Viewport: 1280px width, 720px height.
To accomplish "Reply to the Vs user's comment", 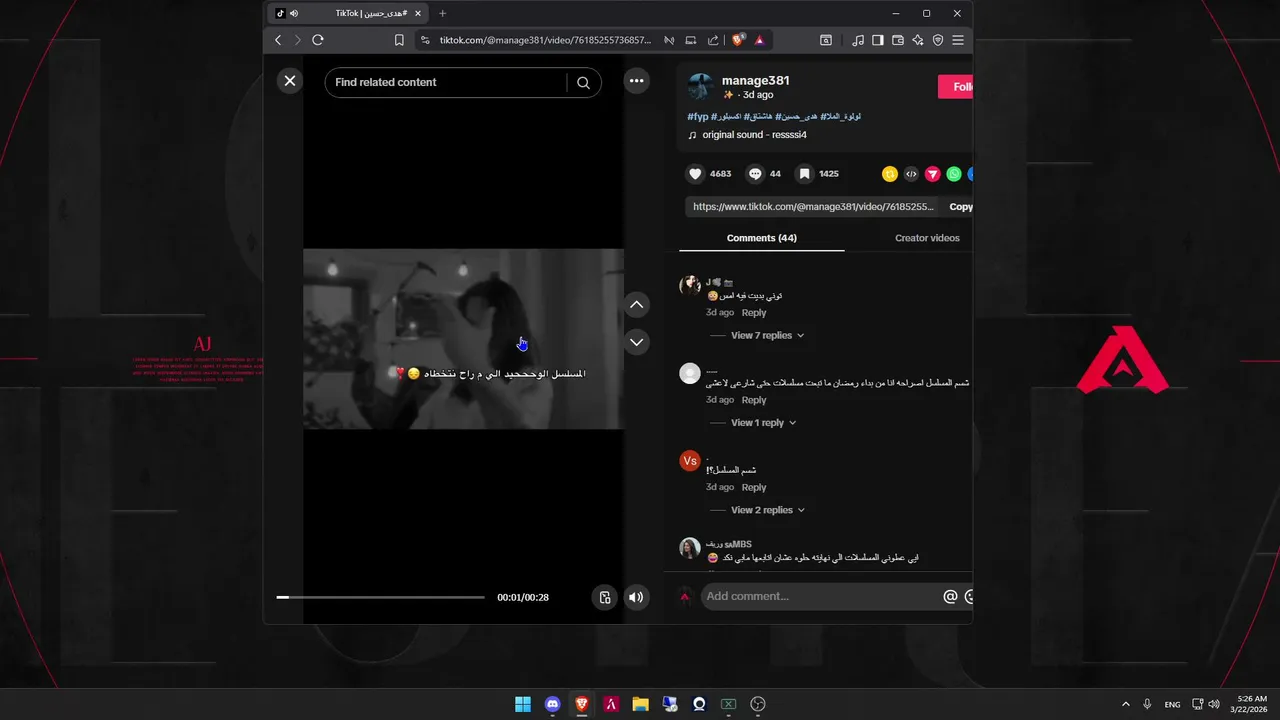I will [x=754, y=488].
